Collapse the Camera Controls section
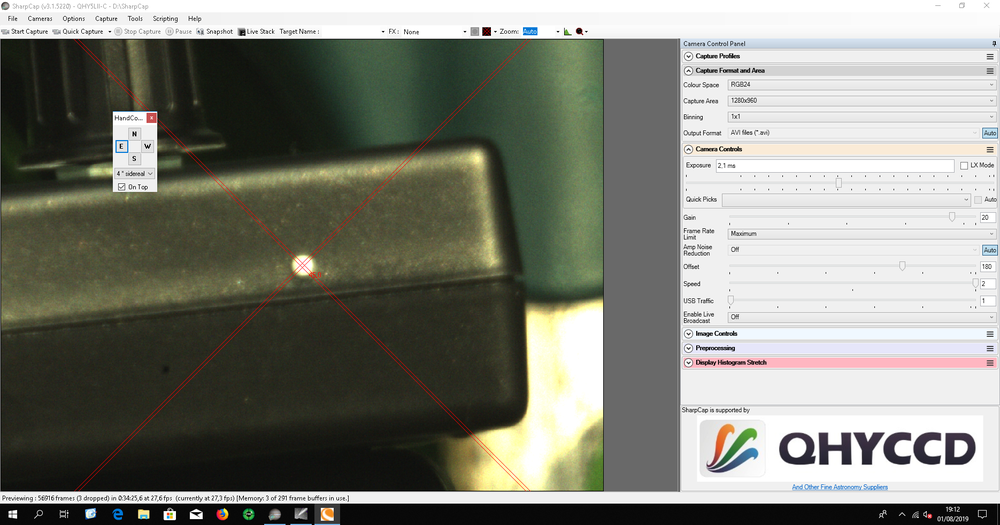The width and height of the screenshot is (1000, 525). pyautogui.click(x=688, y=149)
